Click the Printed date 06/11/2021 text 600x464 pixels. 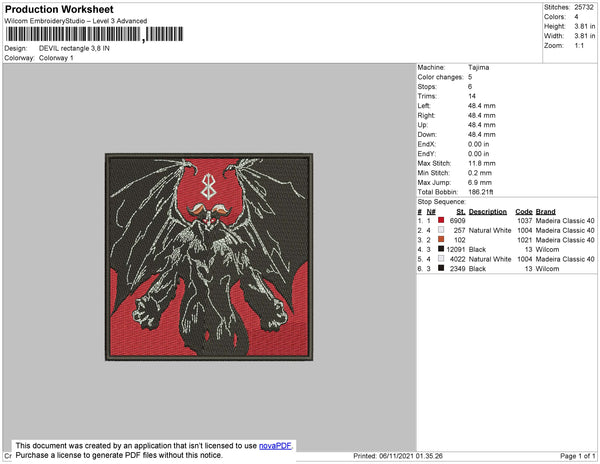398,456
